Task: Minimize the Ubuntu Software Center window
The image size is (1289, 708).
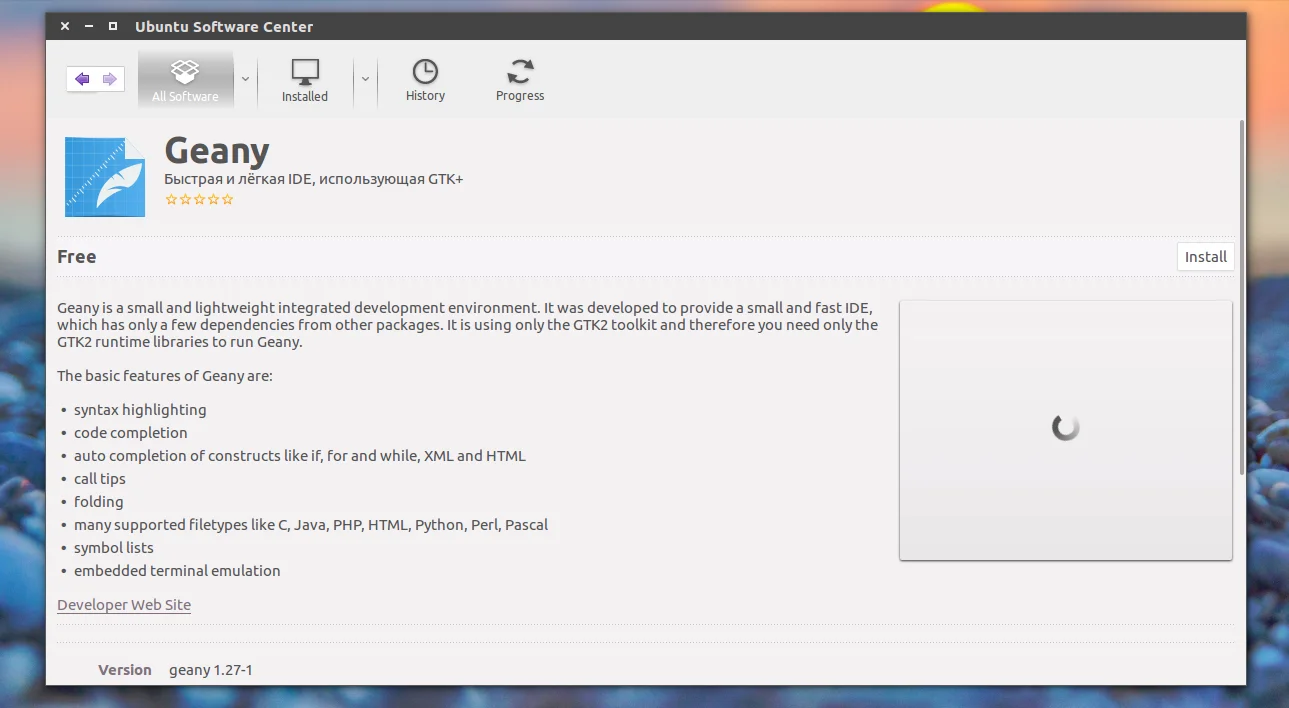Action: (x=89, y=27)
